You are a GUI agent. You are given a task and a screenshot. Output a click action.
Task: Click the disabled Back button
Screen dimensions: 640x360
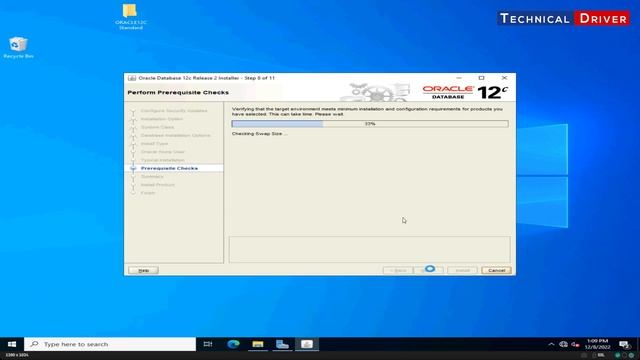[x=398, y=270]
